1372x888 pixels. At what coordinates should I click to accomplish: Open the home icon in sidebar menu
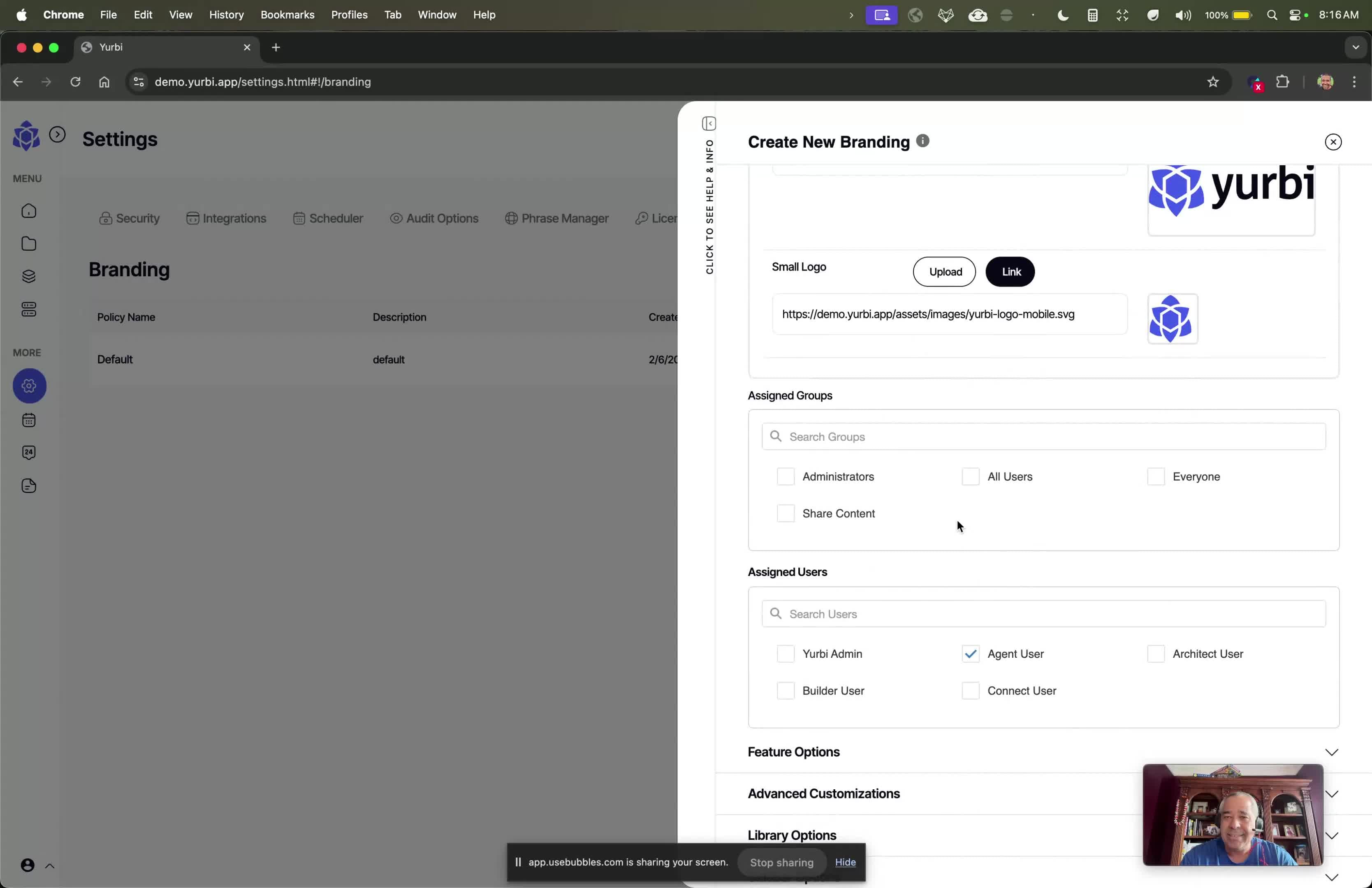(x=29, y=211)
